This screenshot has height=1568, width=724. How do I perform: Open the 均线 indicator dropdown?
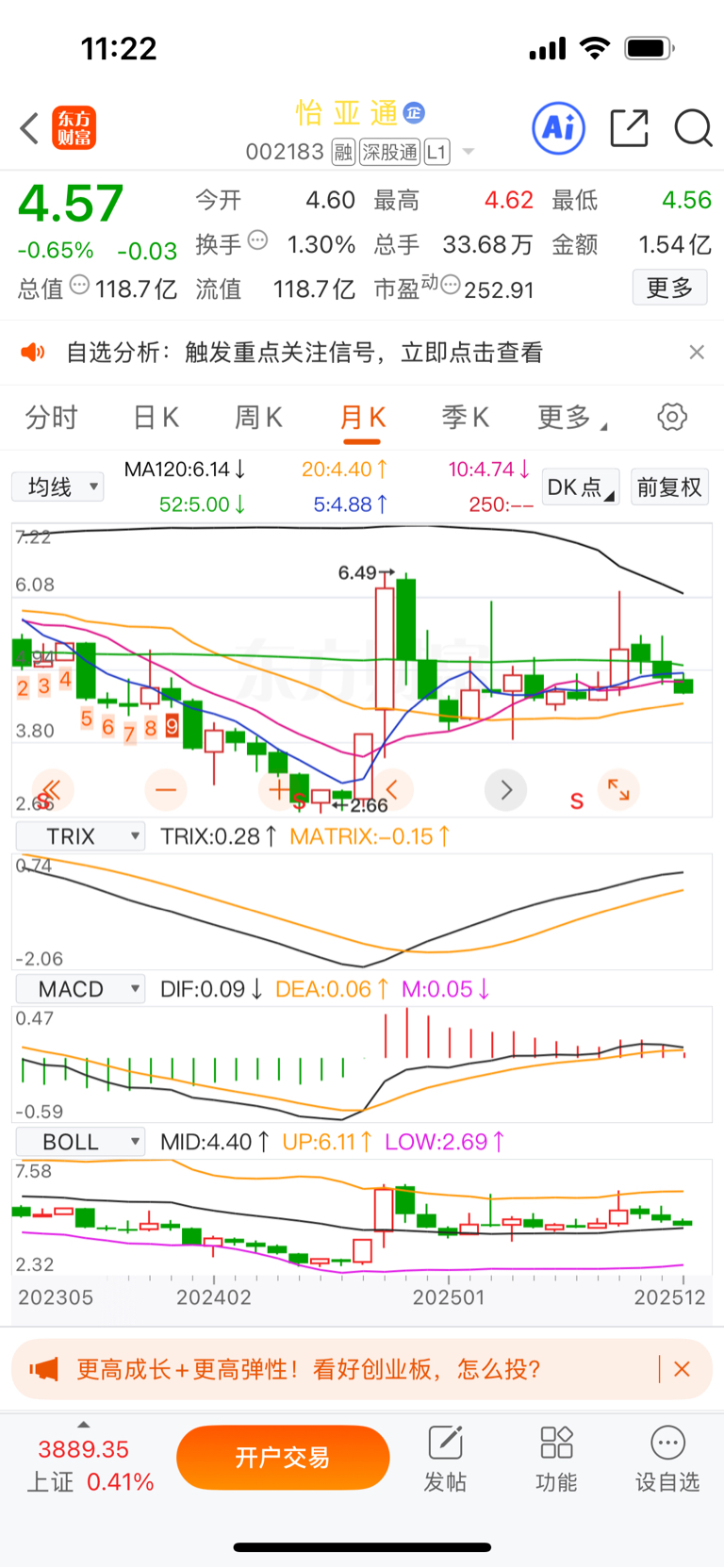(x=58, y=487)
